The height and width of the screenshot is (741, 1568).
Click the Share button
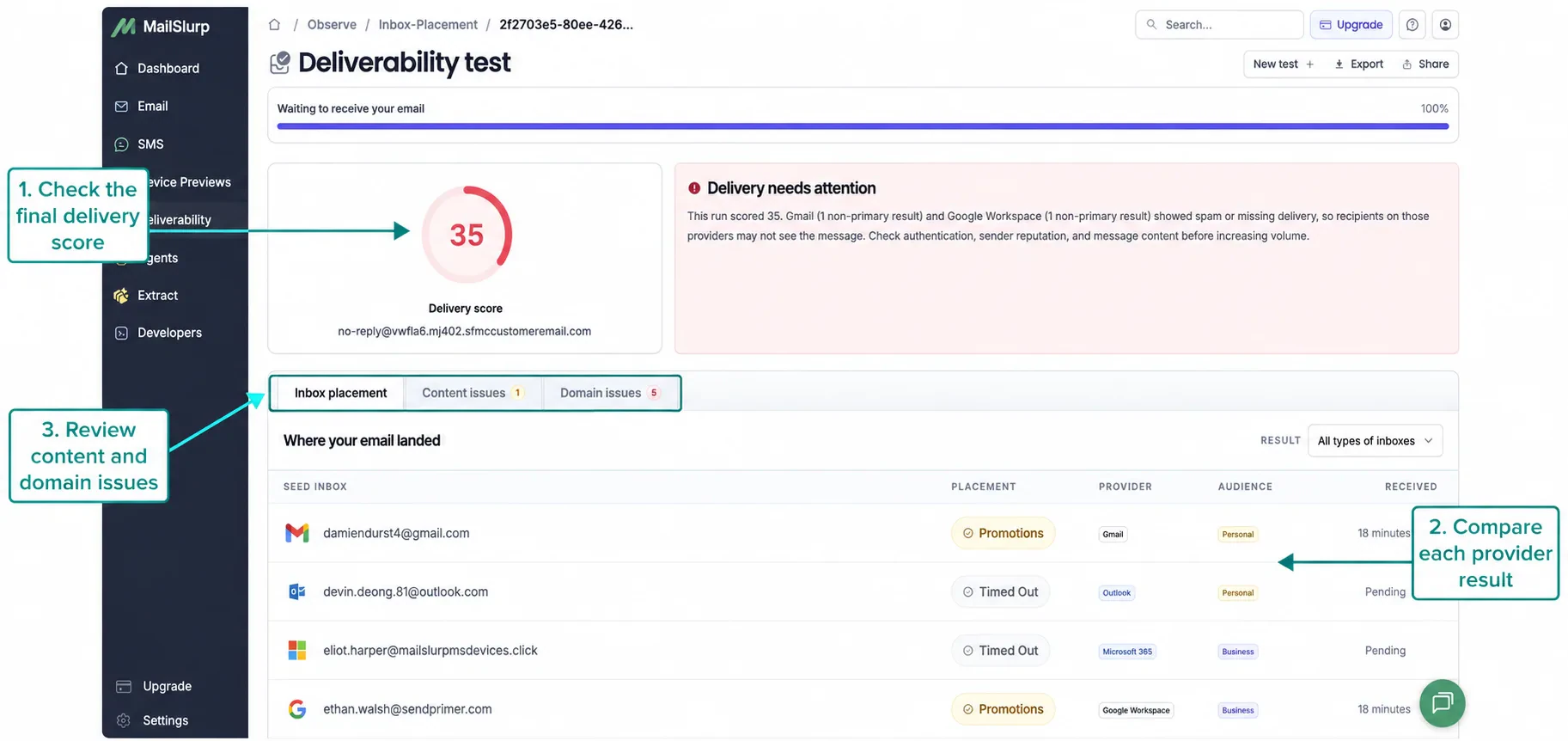[x=1425, y=64]
